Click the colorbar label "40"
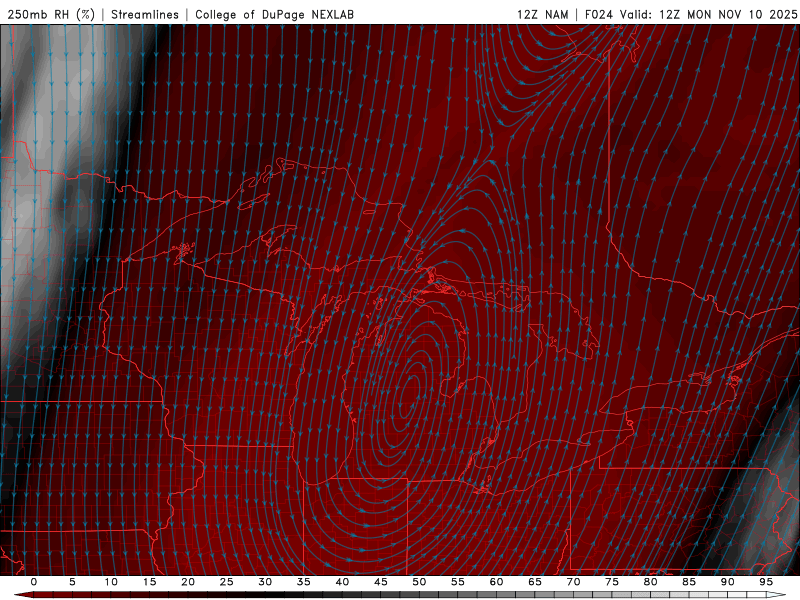 (x=342, y=582)
